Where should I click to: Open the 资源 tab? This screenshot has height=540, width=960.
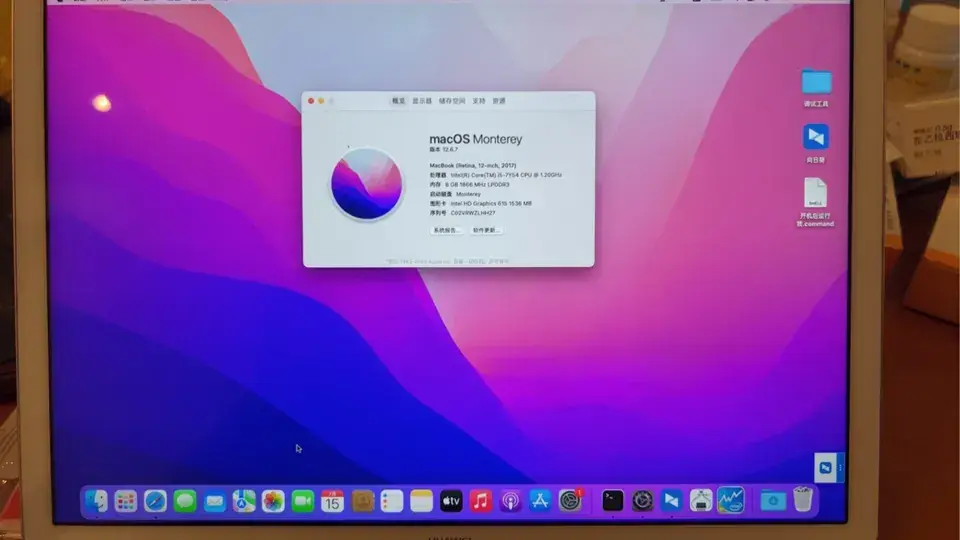coord(499,101)
